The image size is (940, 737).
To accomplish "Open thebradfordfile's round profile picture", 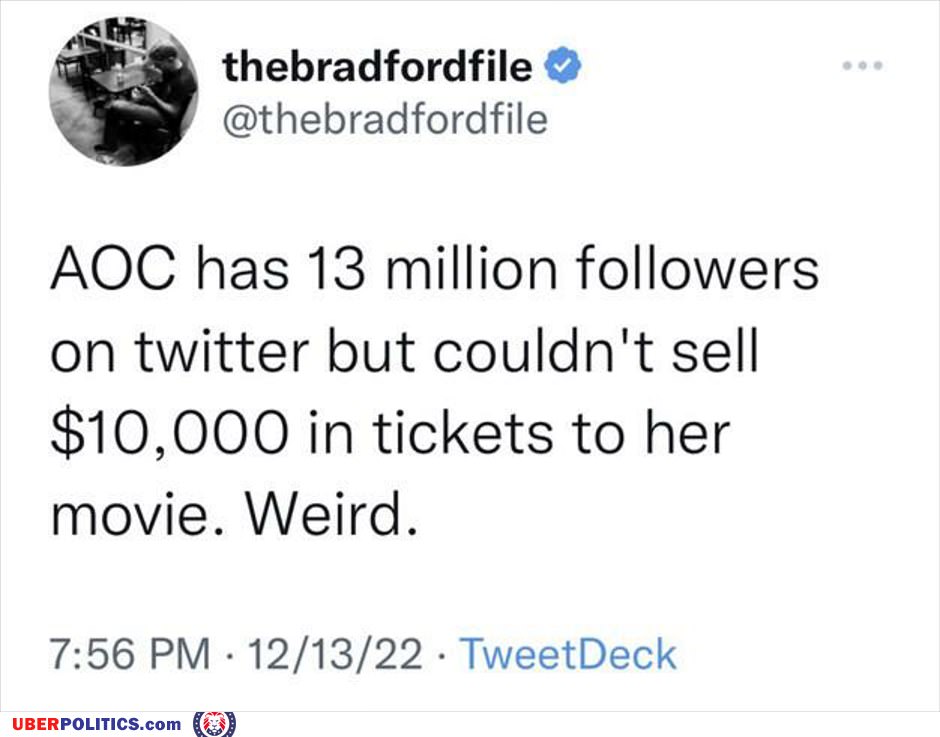I will (x=124, y=91).
